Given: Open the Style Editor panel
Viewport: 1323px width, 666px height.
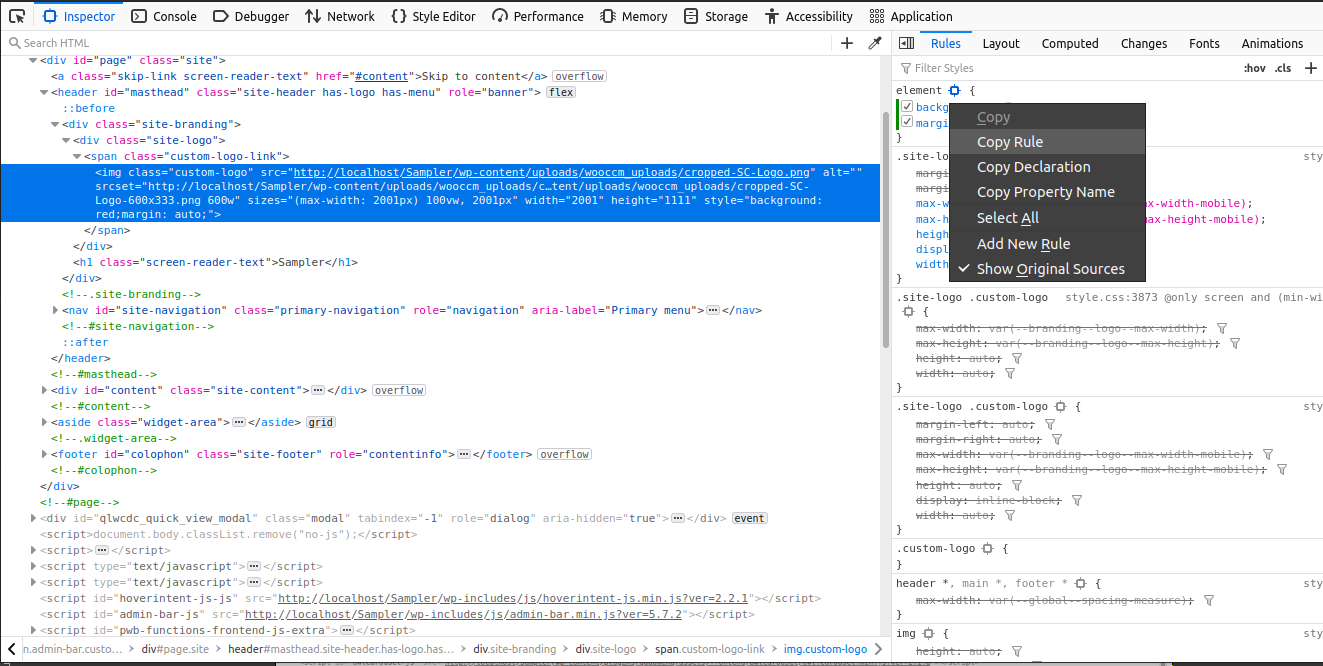Looking at the screenshot, I should [433, 16].
